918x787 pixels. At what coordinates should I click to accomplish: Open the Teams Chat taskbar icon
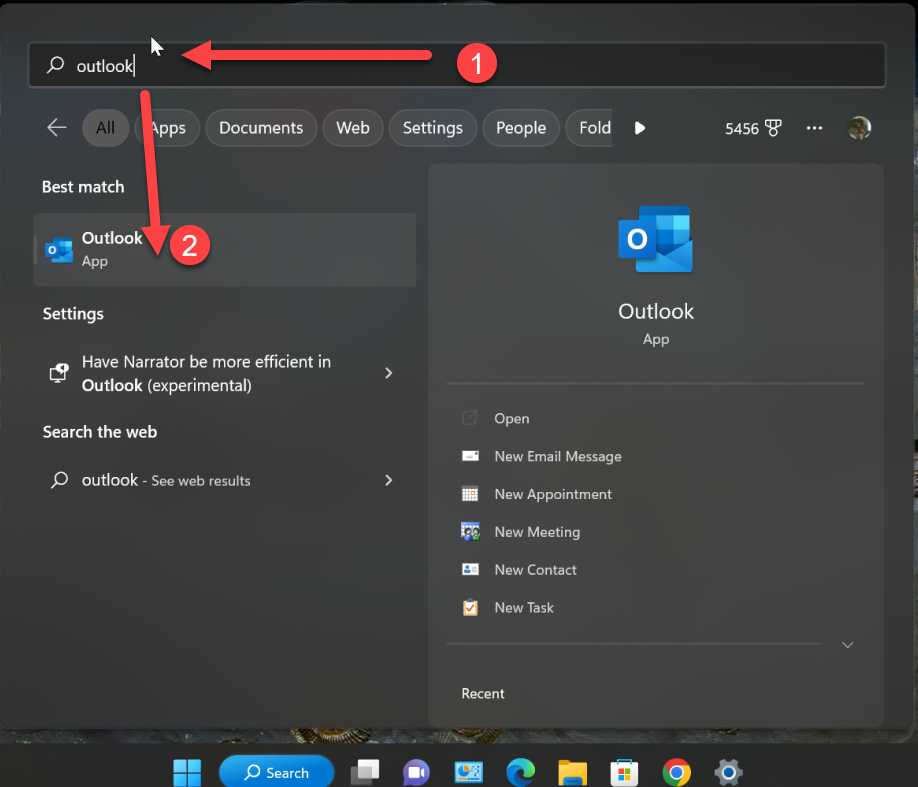416,772
